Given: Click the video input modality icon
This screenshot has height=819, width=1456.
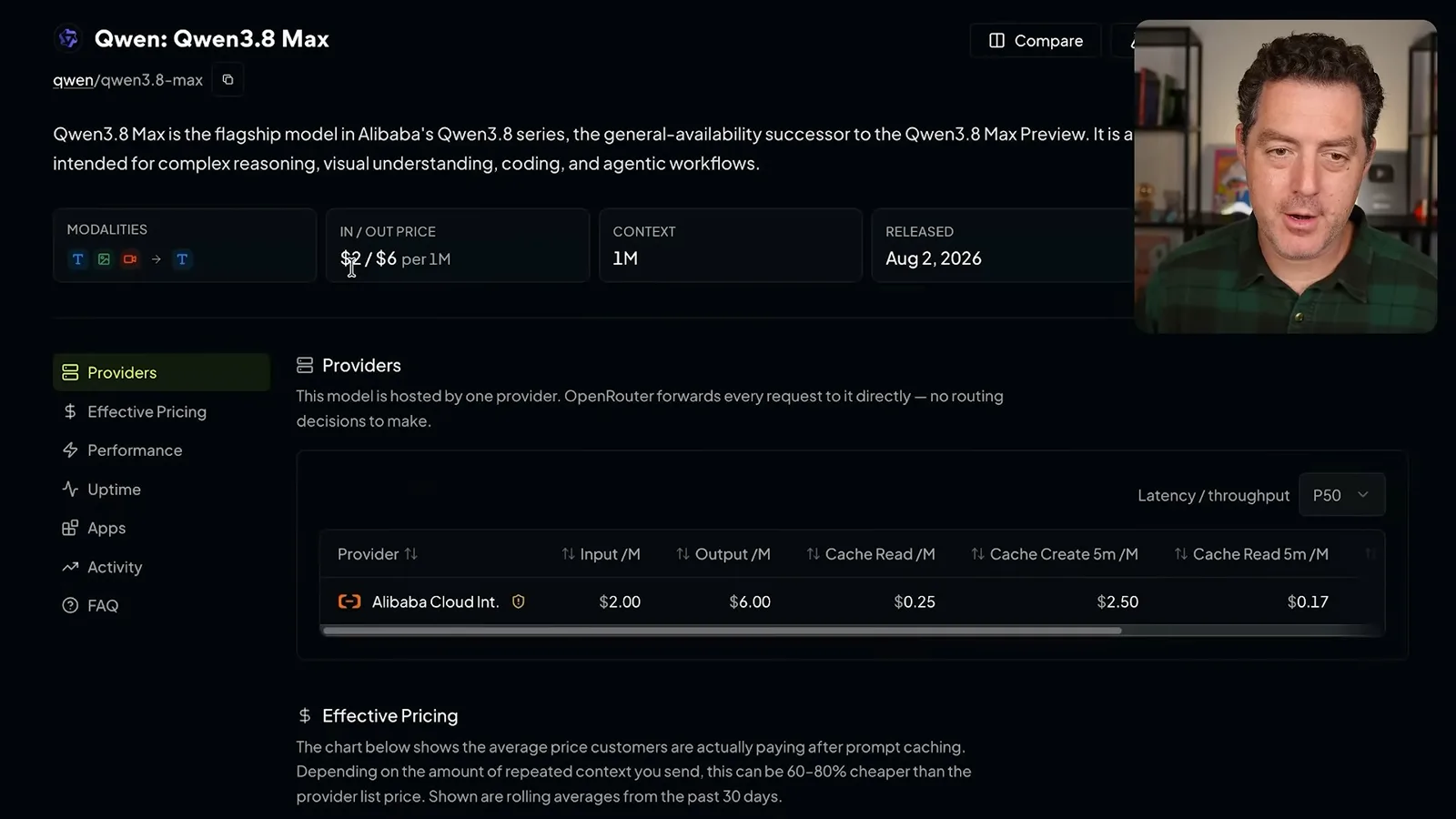Looking at the screenshot, I should click(x=130, y=259).
